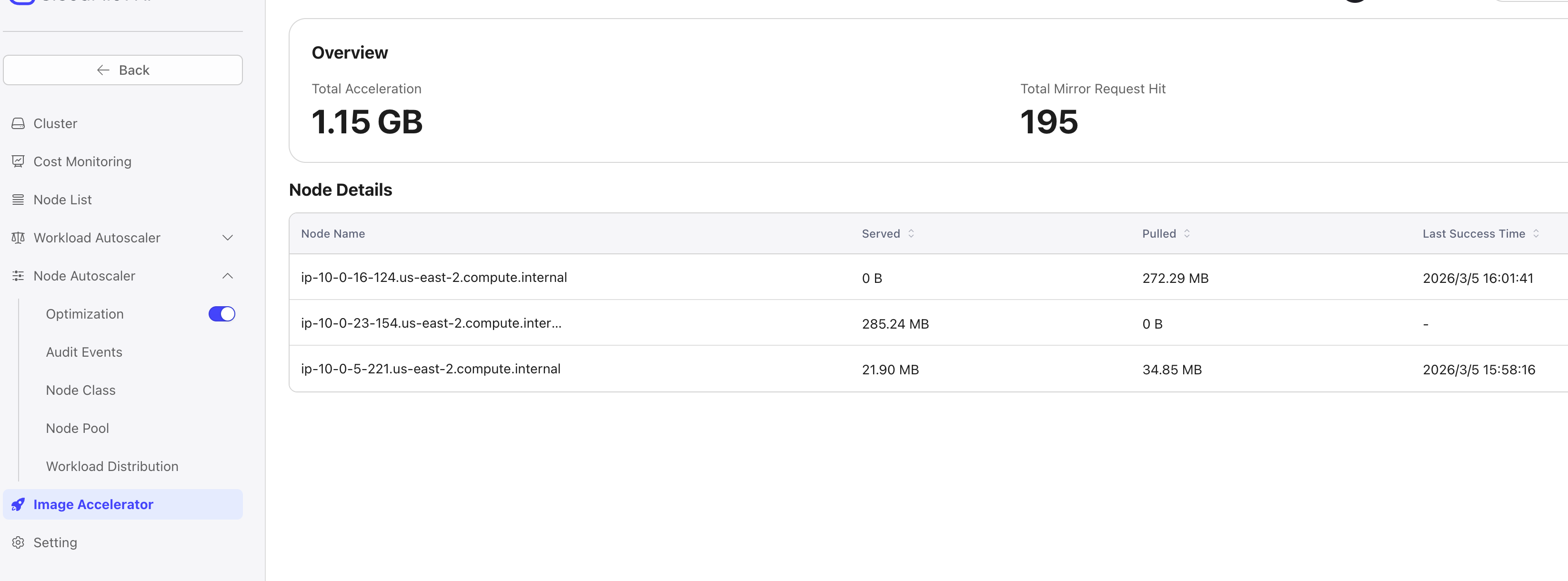The image size is (1568, 581).
Task: Click the Node Autoscaler sliders icon
Action: click(18, 276)
